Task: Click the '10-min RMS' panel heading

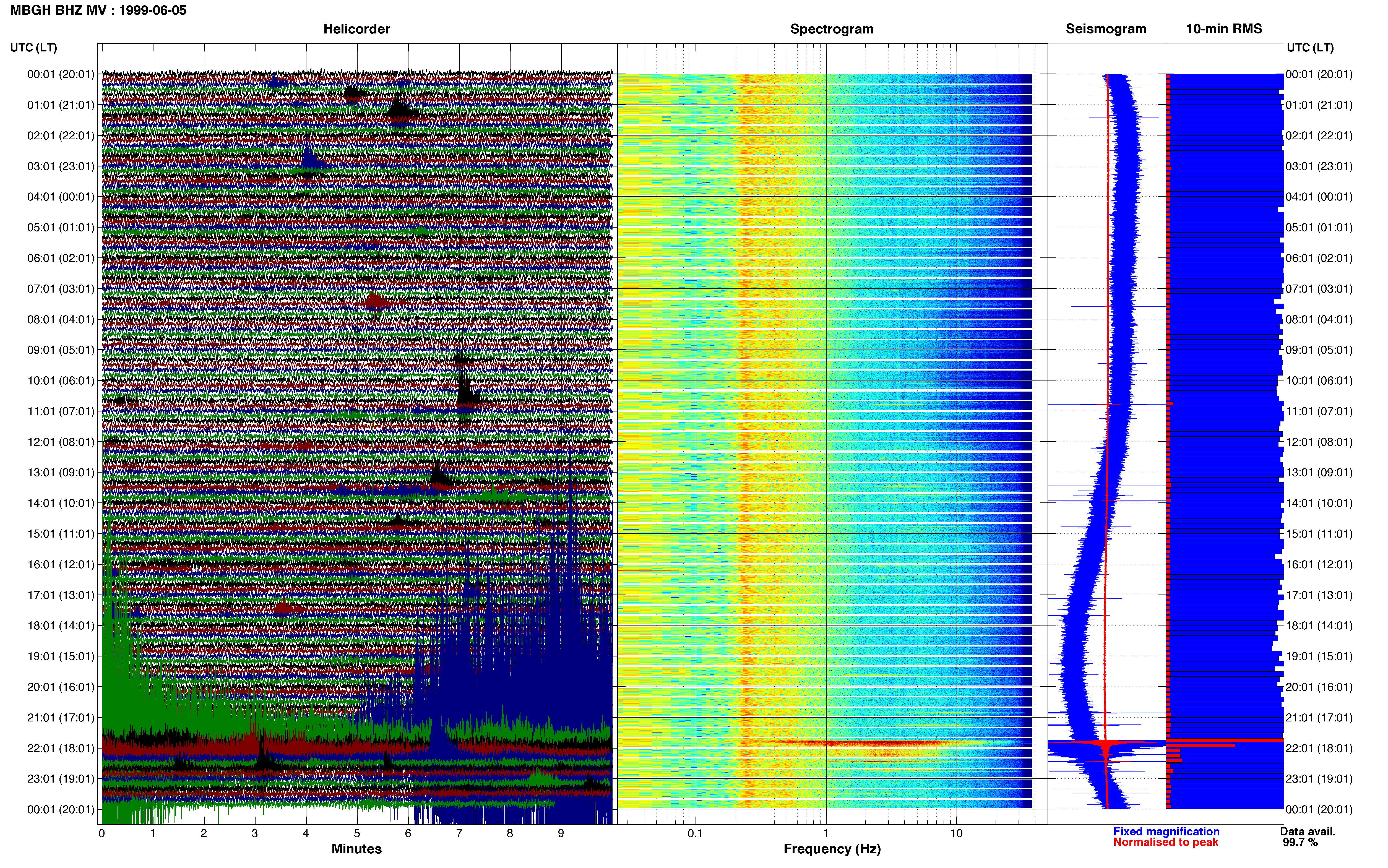Action: point(1224,29)
